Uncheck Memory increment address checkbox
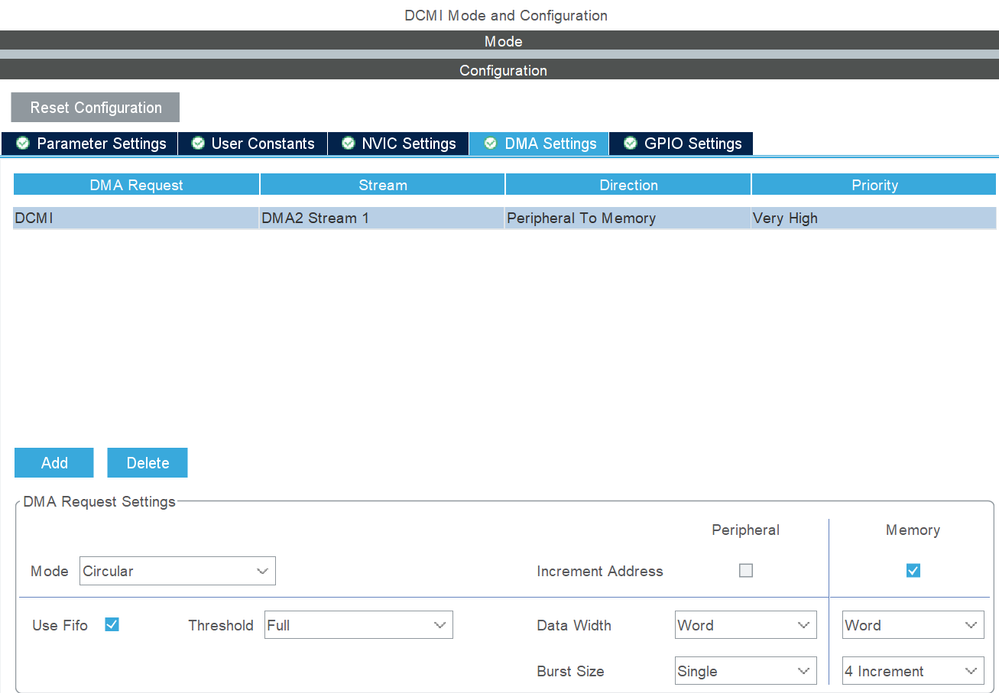The image size is (999, 693). pyautogui.click(x=913, y=571)
